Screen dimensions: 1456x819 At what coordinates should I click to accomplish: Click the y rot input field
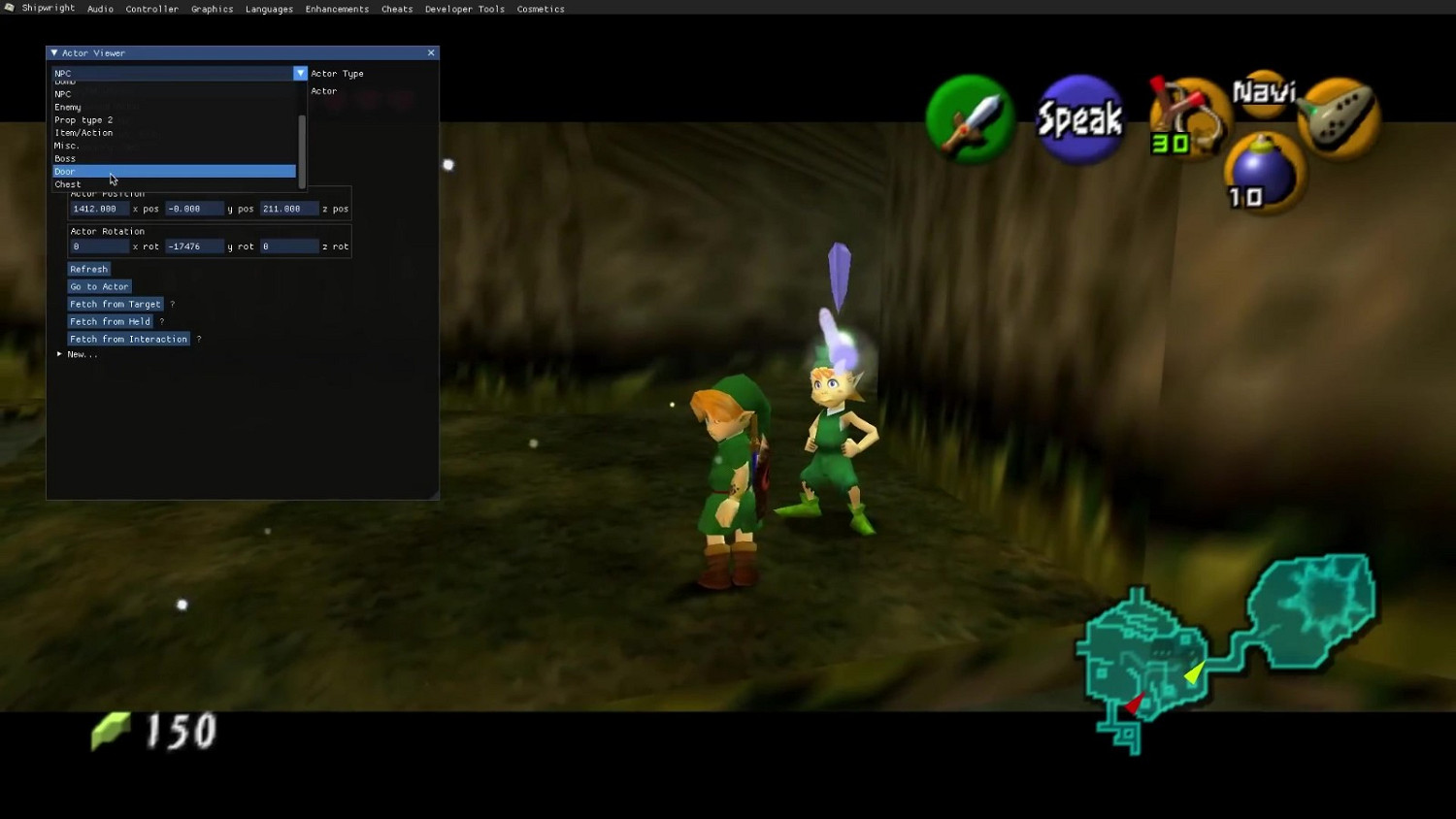pyautogui.click(x=194, y=246)
